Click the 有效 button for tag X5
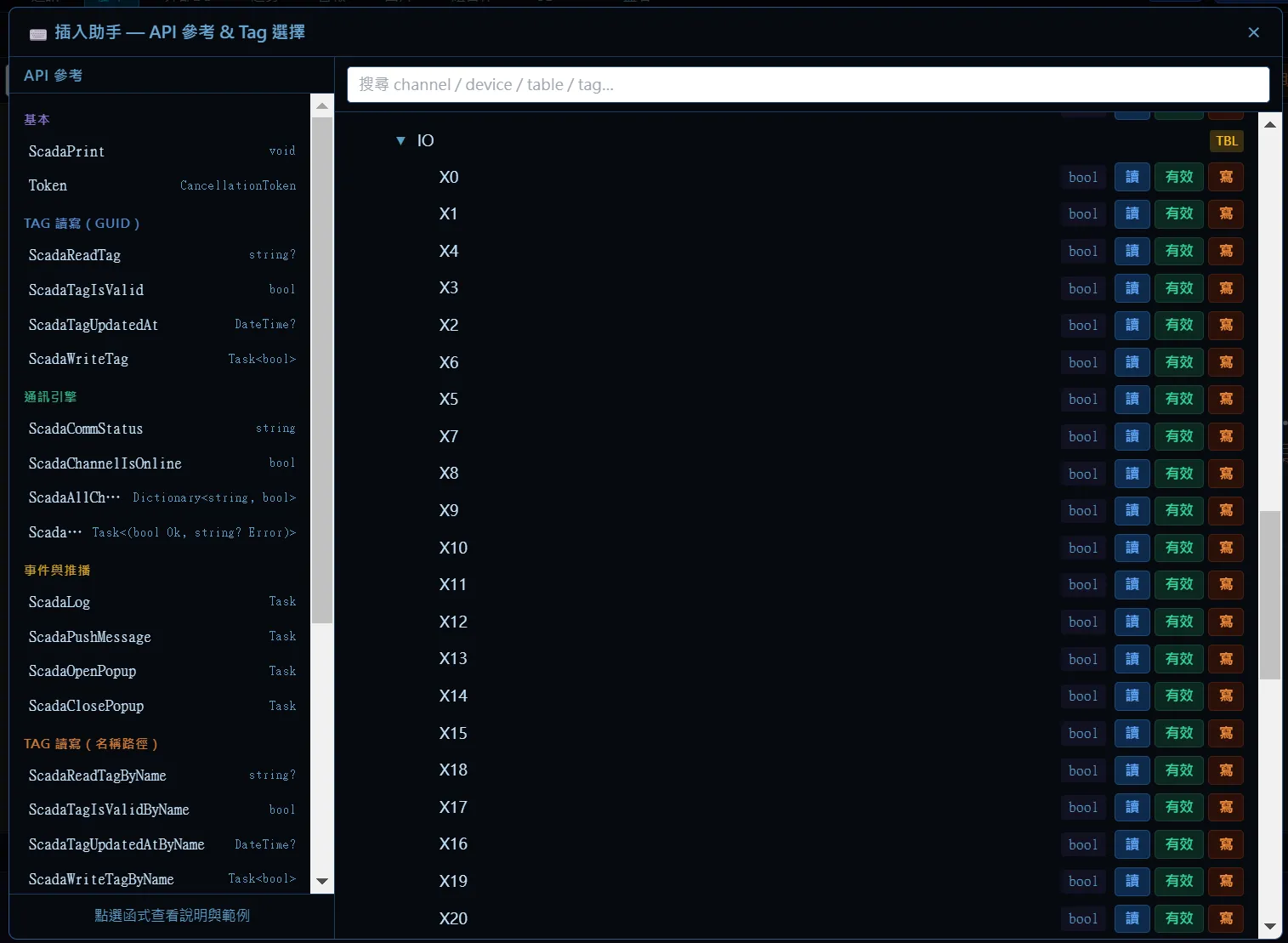The image size is (1288, 943). tap(1178, 399)
